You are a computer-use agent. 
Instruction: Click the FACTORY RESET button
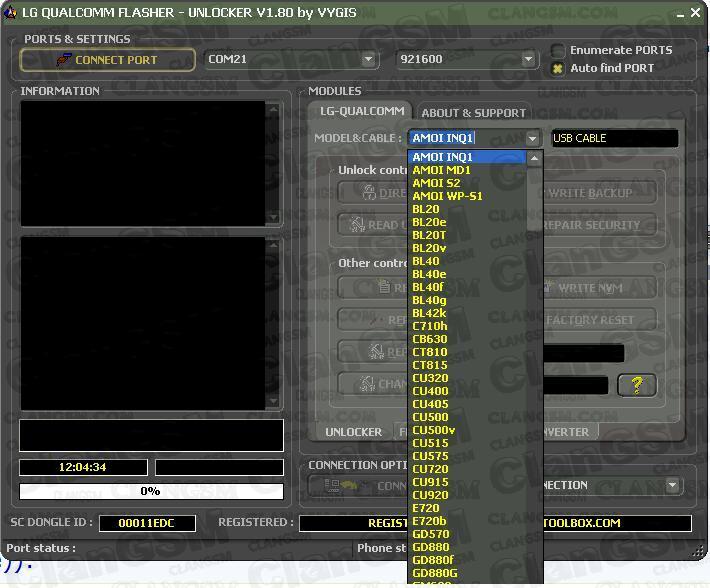pyautogui.click(x=599, y=320)
